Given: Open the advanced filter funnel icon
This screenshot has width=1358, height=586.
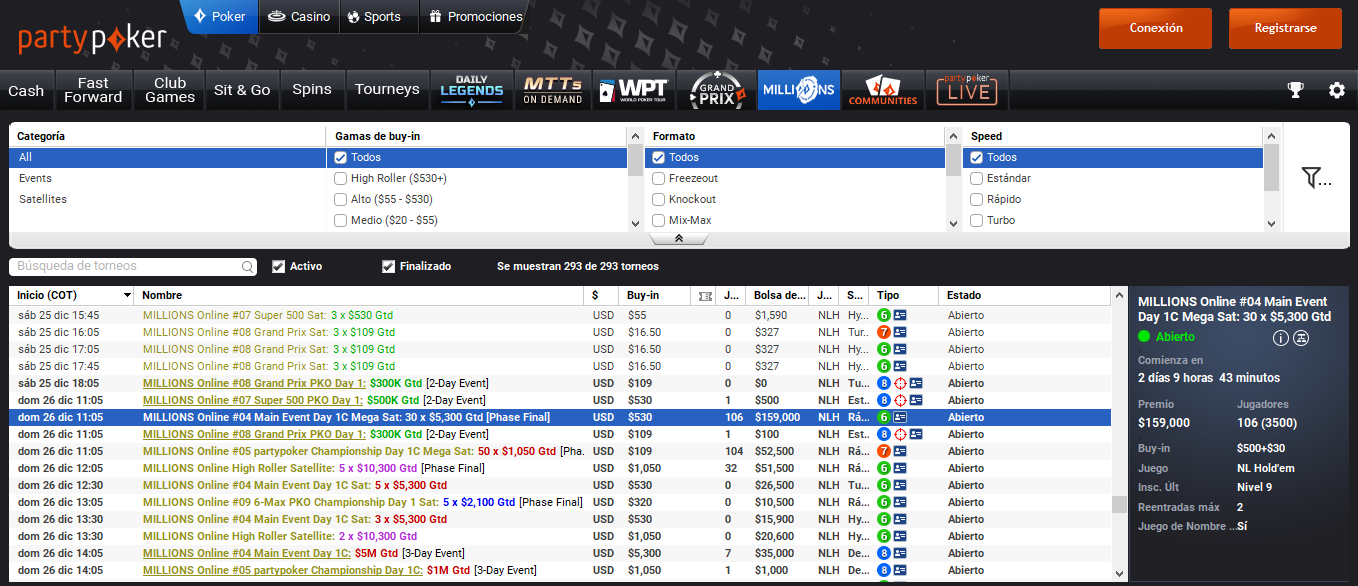Looking at the screenshot, I should [x=1316, y=178].
